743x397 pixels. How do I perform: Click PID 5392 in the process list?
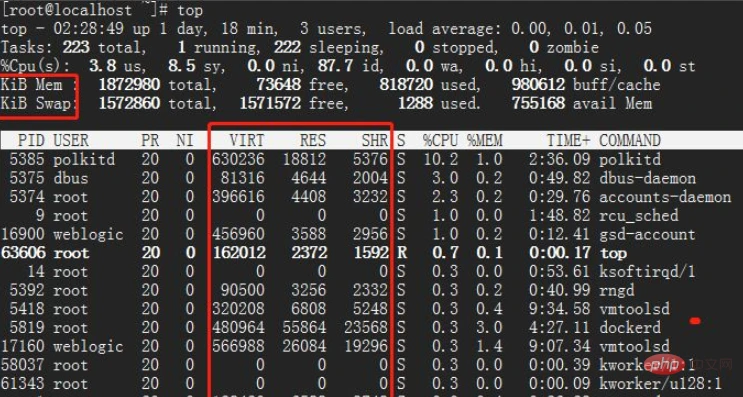pos(27,290)
